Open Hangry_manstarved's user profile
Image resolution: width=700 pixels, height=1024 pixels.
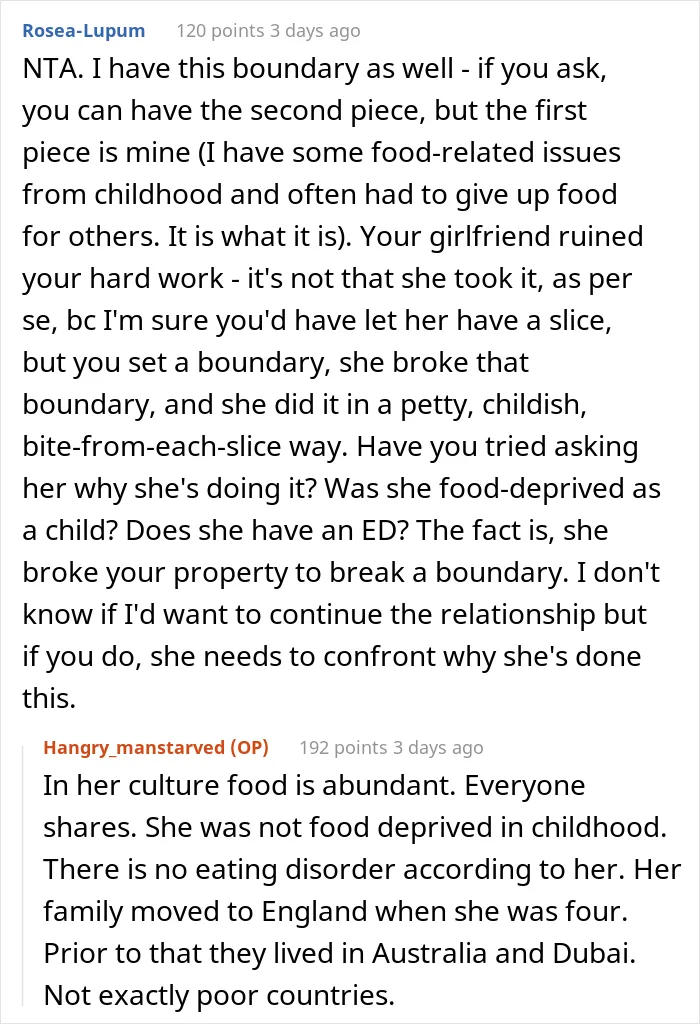click(x=134, y=747)
